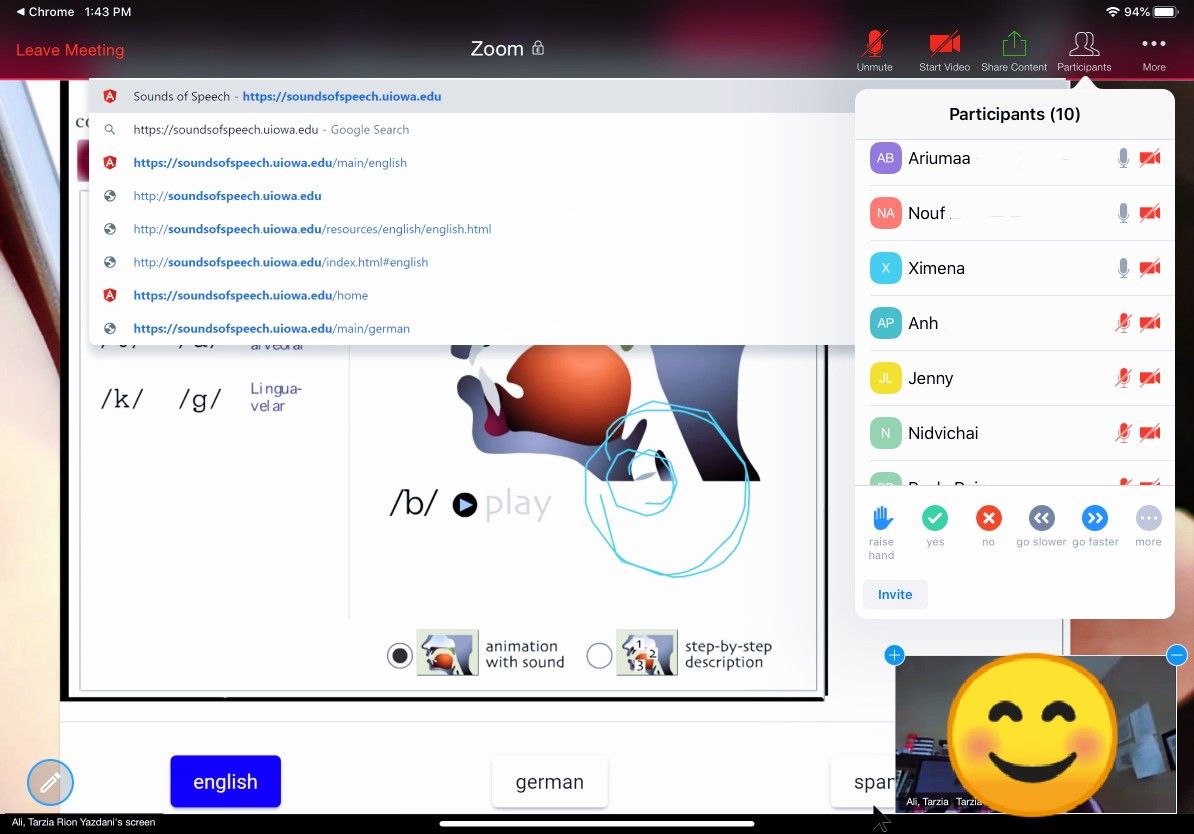The image size is (1194, 834).
Task: Click Anh's muted microphone icon
Action: coord(1123,323)
